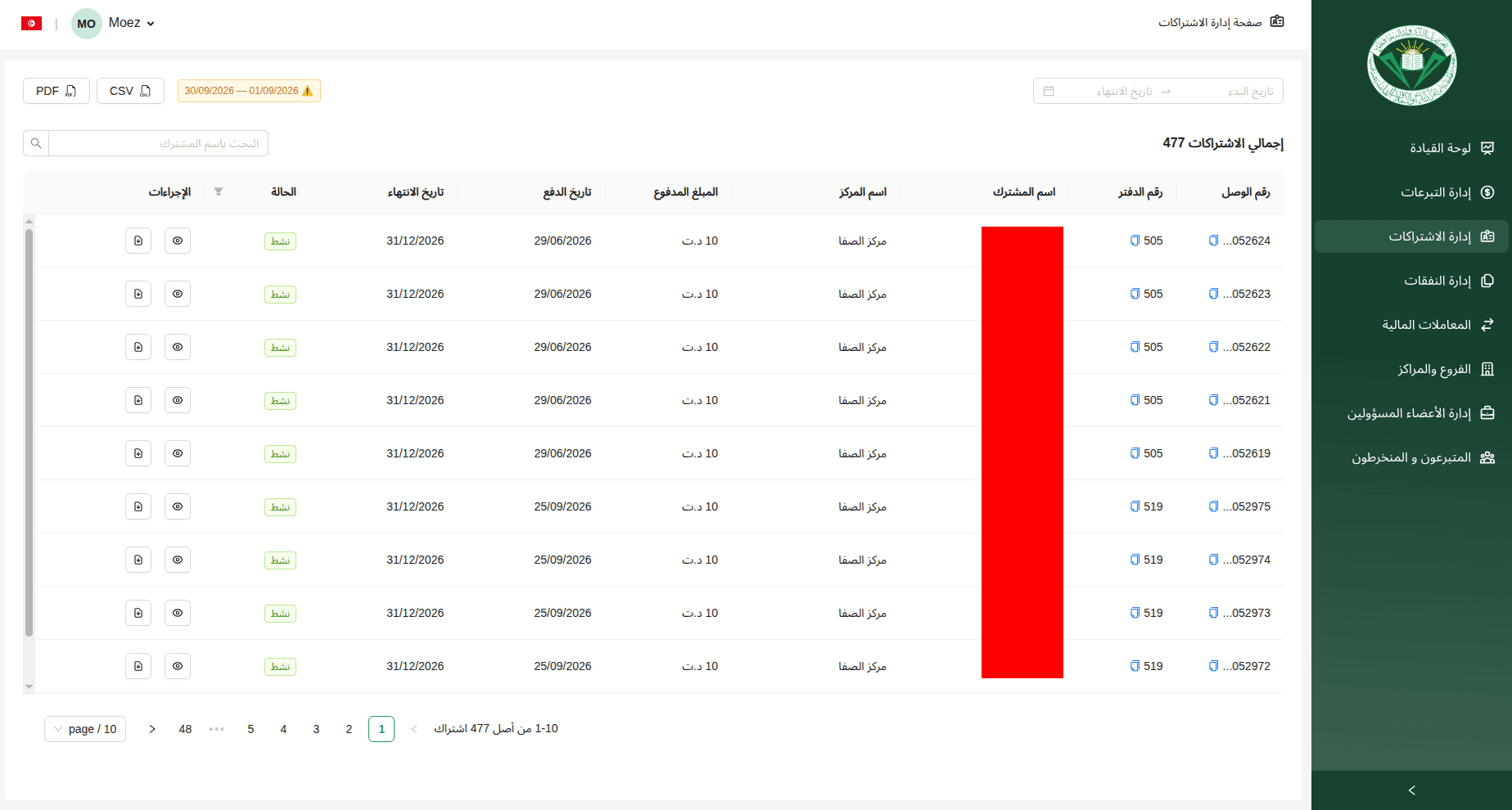Go to page 2
The width and height of the screenshot is (1512, 810).
pyautogui.click(x=349, y=729)
